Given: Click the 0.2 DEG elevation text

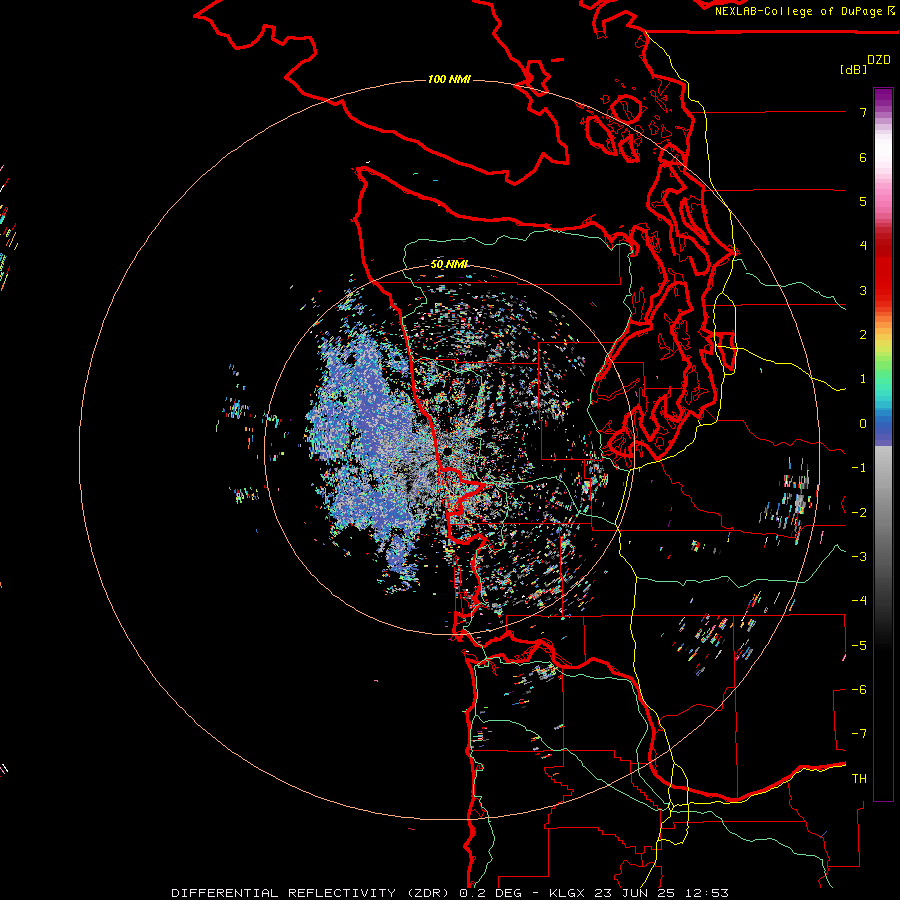Looking at the screenshot, I should pyautogui.click(x=491, y=893).
